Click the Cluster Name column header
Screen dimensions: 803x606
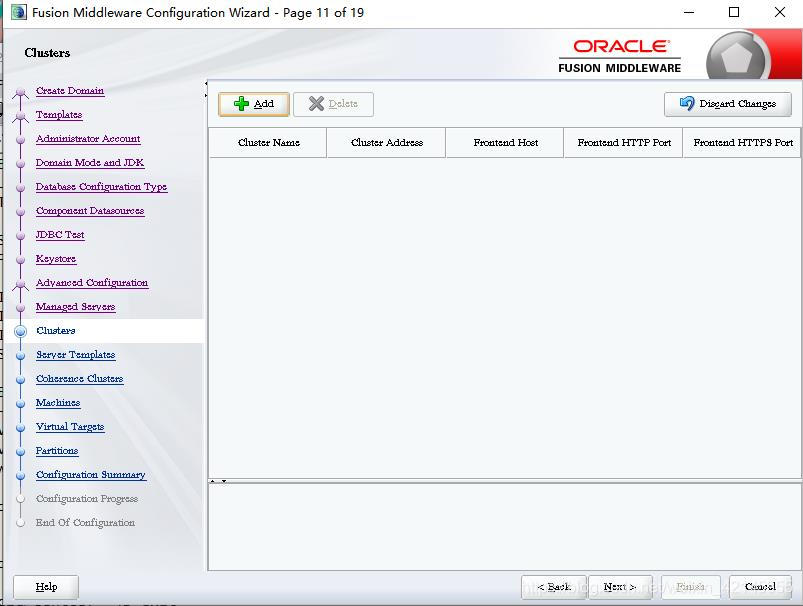pyautogui.click(x=268, y=143)
